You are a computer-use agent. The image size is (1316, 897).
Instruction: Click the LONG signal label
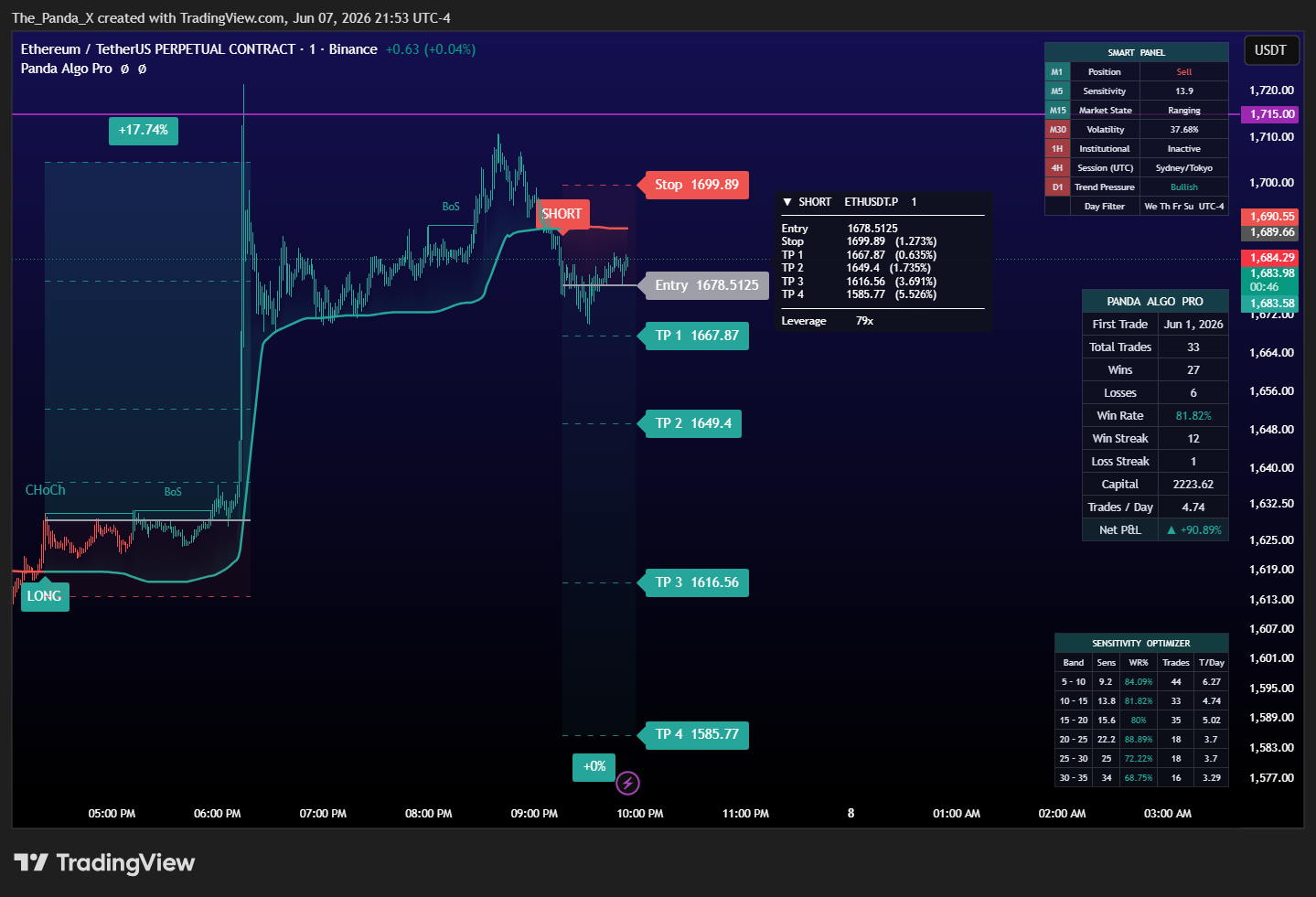[x=44, y=596]
